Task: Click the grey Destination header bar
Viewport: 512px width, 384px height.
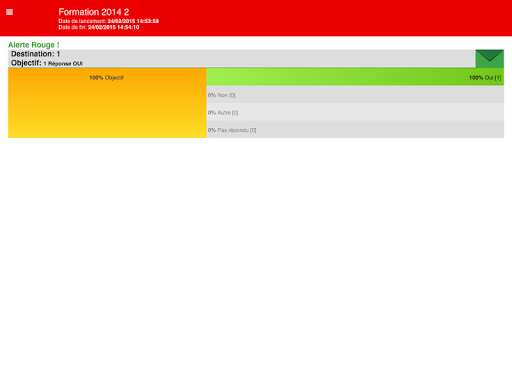Action: click(x=242, y=59)
